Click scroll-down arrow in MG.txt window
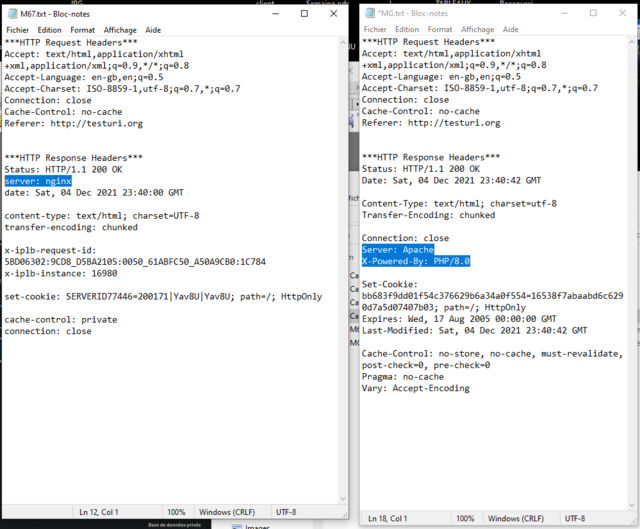The image size is (640, 529). click(x=632, y=505)
